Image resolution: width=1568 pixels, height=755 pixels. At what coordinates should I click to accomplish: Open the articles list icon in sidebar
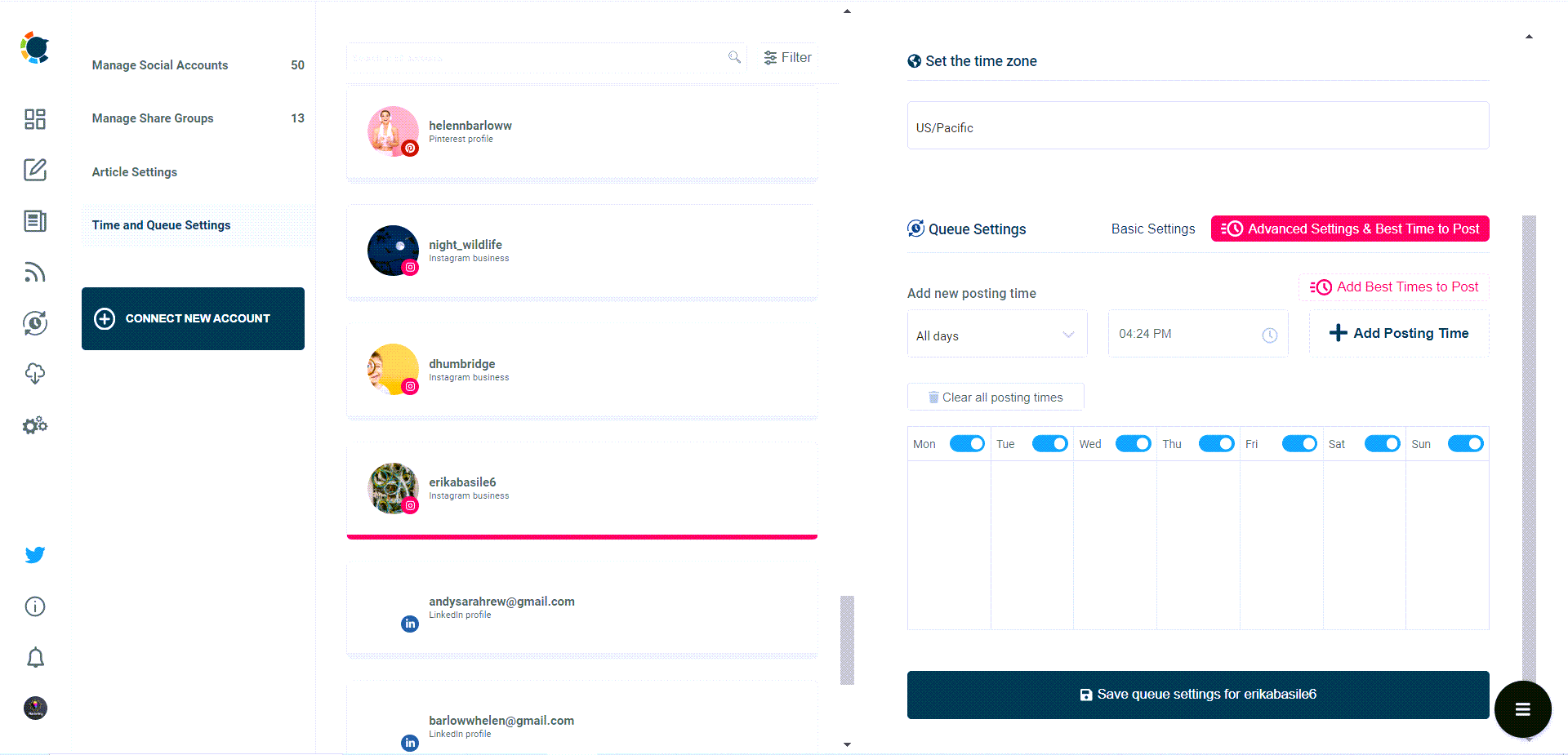pyautogui.click(x=35, y=221)
